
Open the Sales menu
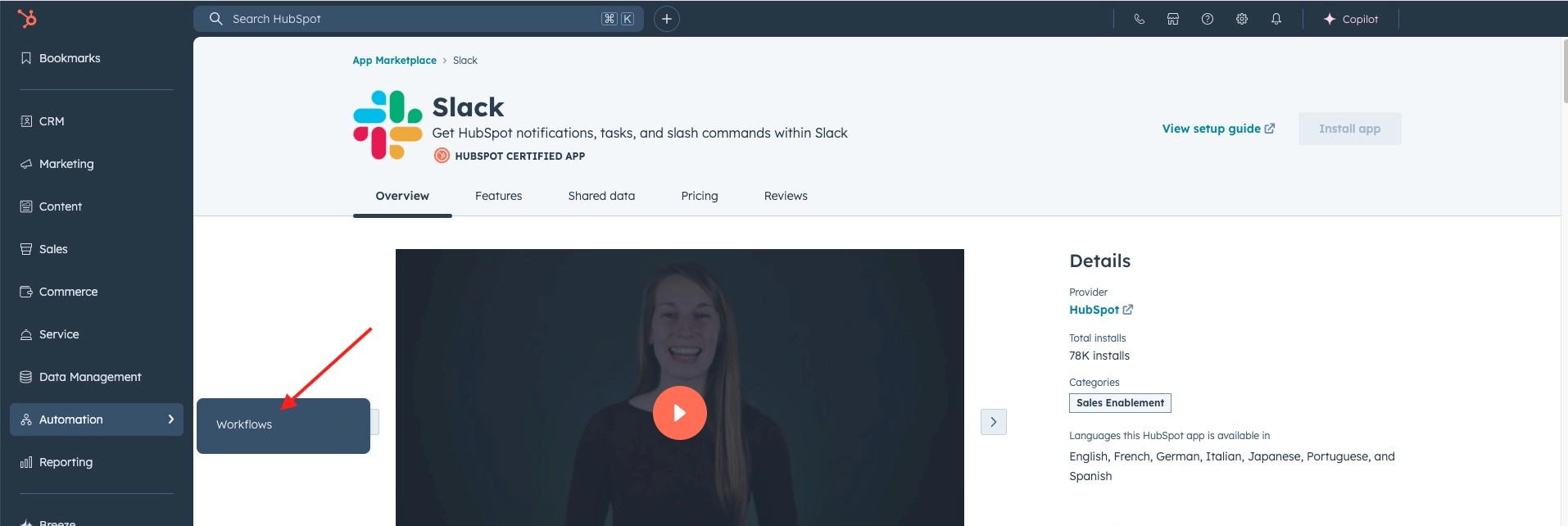coord(44,249)
